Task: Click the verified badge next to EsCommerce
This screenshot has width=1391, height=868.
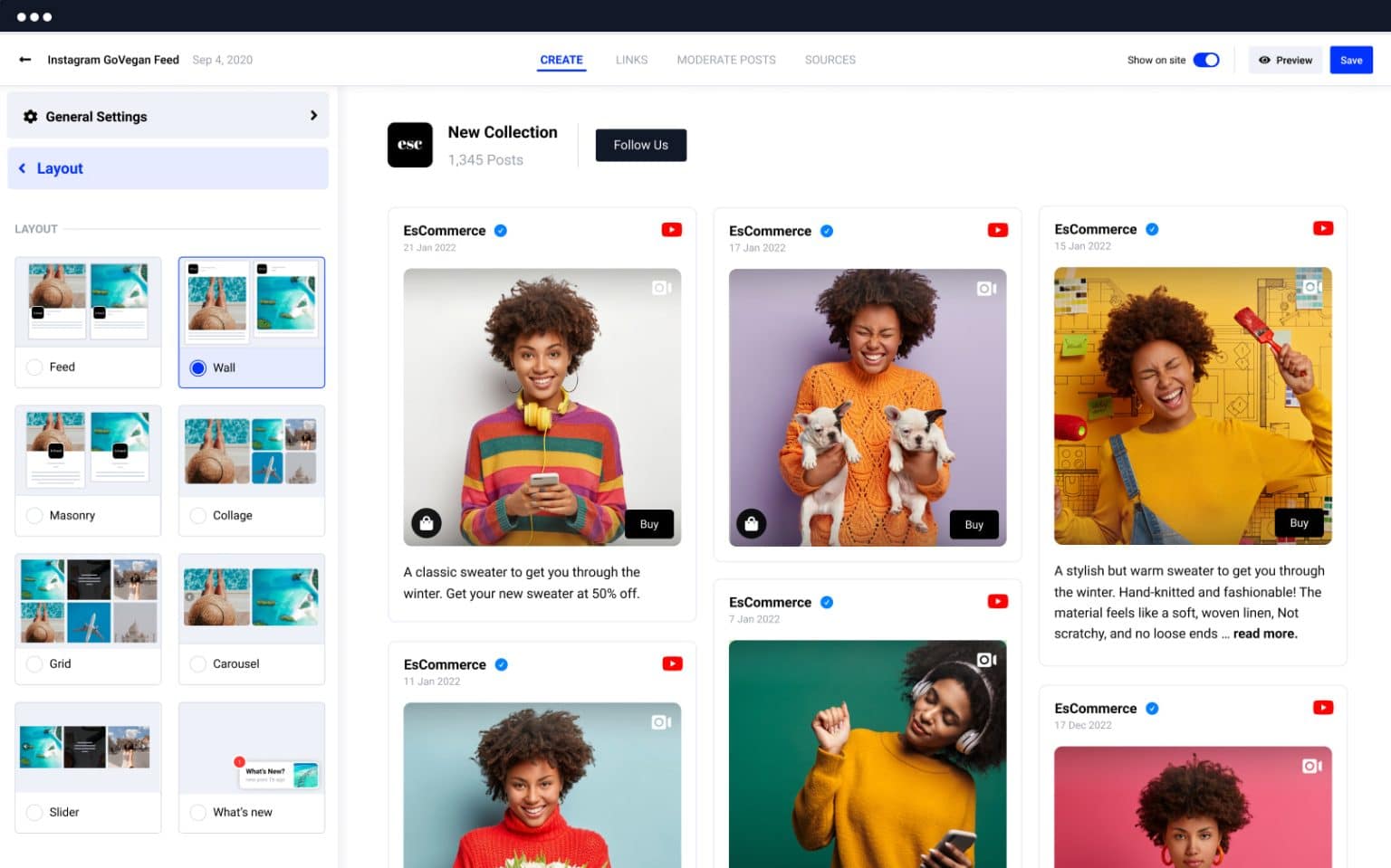Action: [x=501, y=231]
